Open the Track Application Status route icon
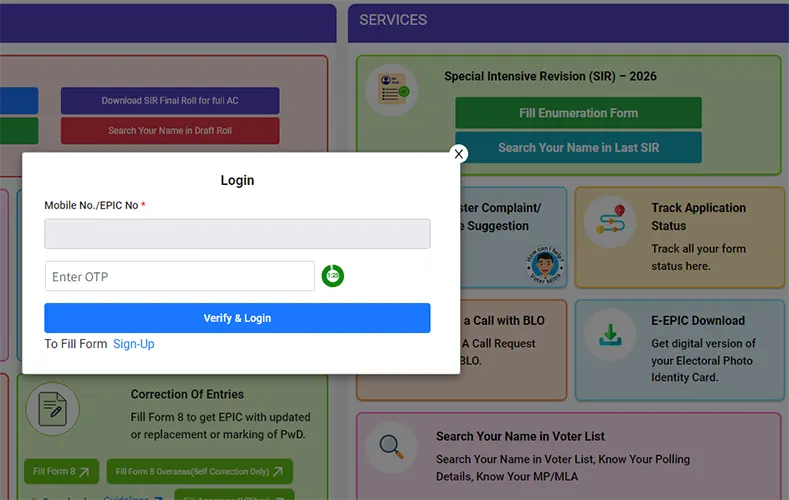 (610, 222)
